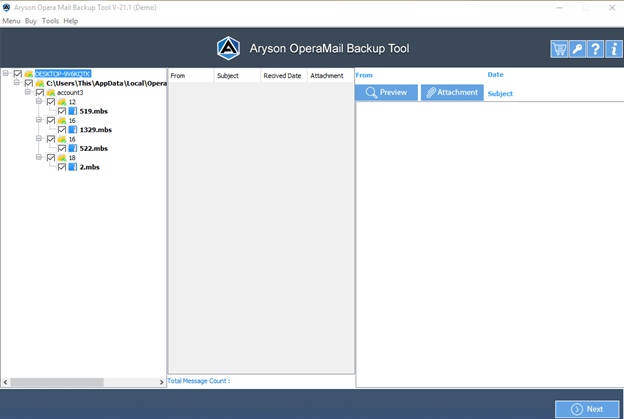Collapse folder 12 in the tree
Viewport: 624px width, 419px height.
click(39, 101)
